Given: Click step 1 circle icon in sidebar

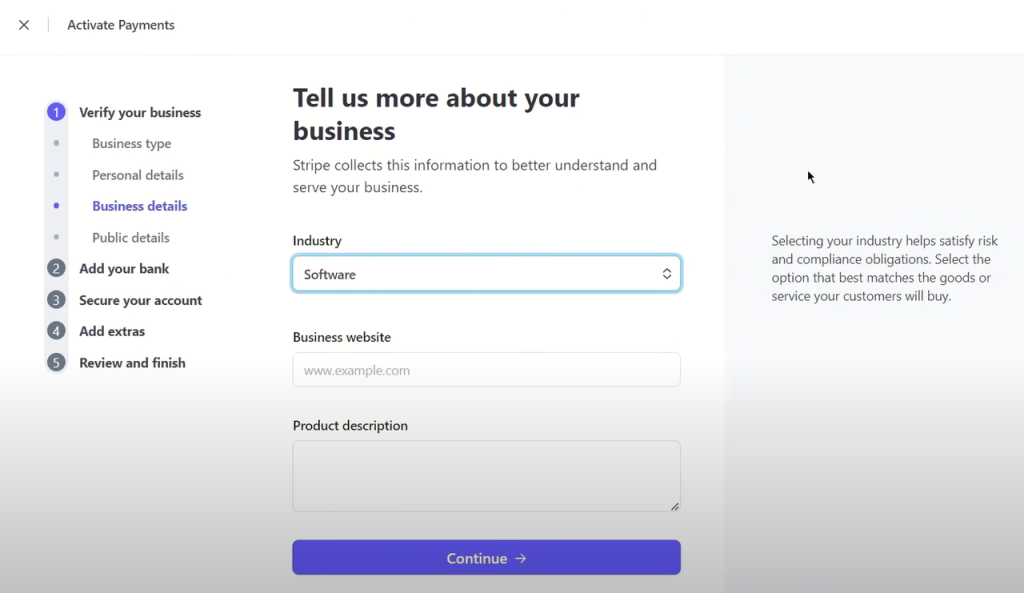Looking at the screenshot, I should 57,112.
